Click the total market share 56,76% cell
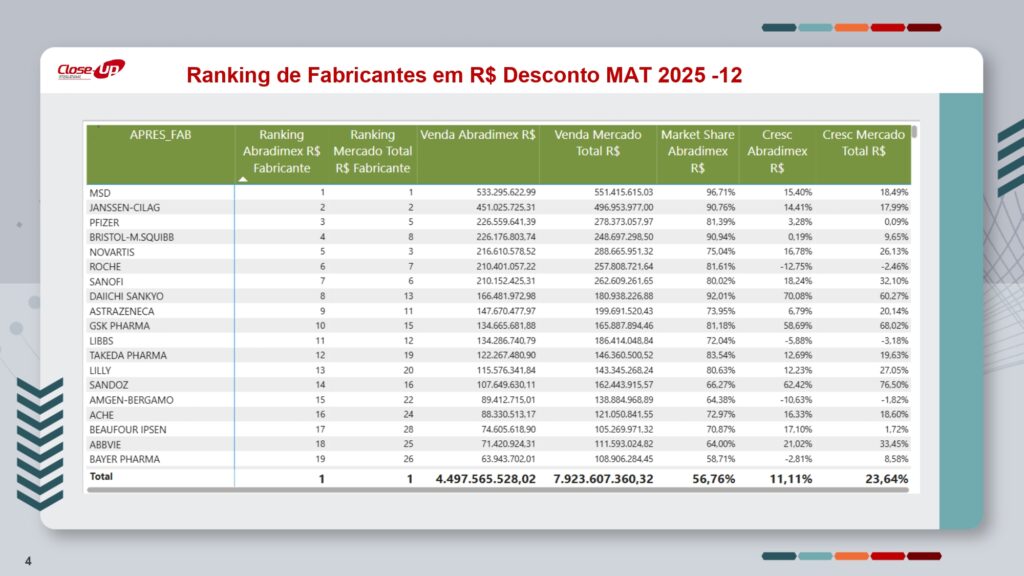 [x=710, y=479]
